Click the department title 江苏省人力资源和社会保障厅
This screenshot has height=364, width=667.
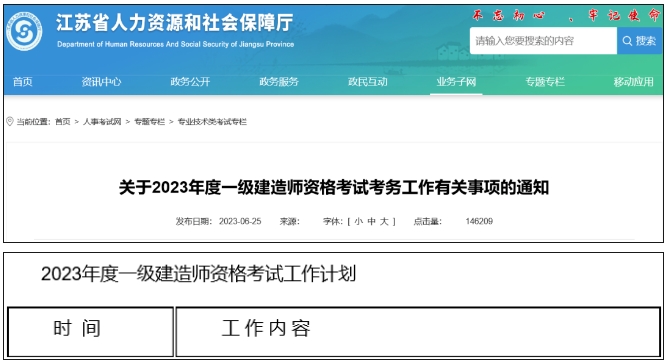point(174,23)
